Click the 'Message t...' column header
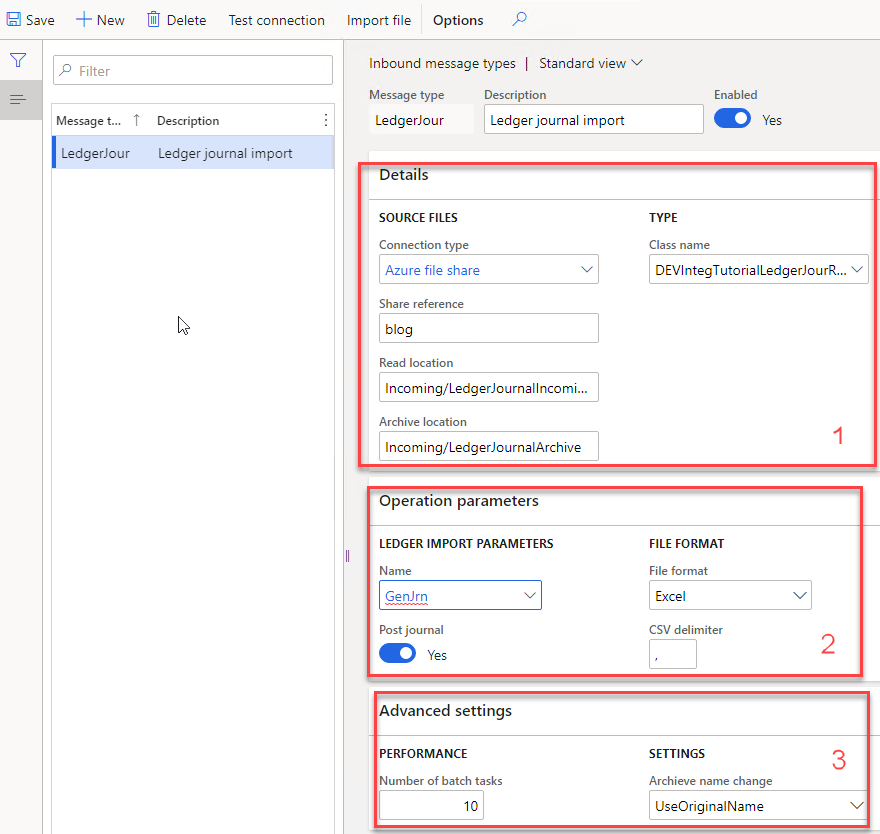Image resolution: width=880 pixels, height=834 pixels. click(x=88, y=121)
